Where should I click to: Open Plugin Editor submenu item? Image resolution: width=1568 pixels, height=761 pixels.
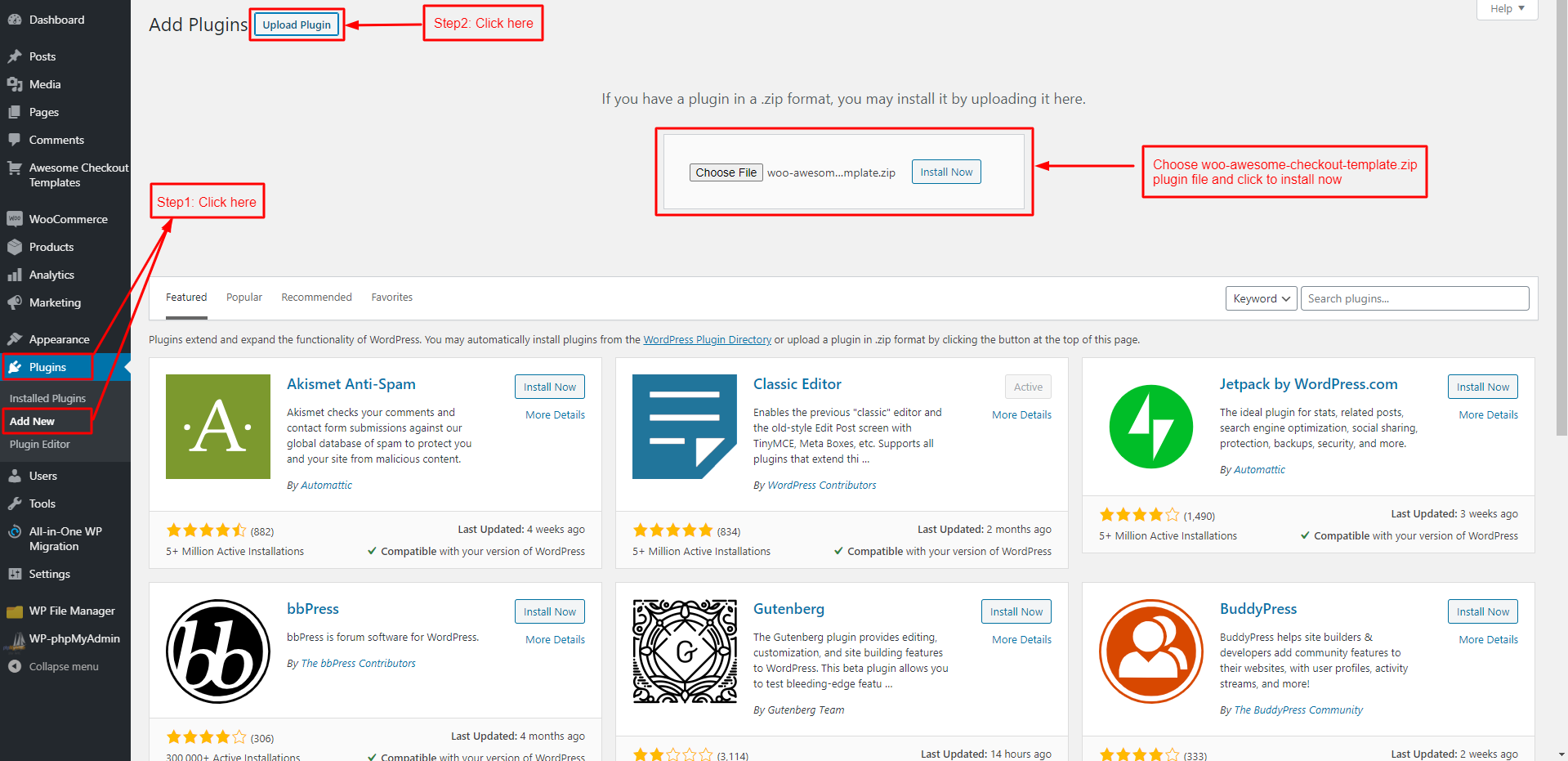(x=39, y=444)
